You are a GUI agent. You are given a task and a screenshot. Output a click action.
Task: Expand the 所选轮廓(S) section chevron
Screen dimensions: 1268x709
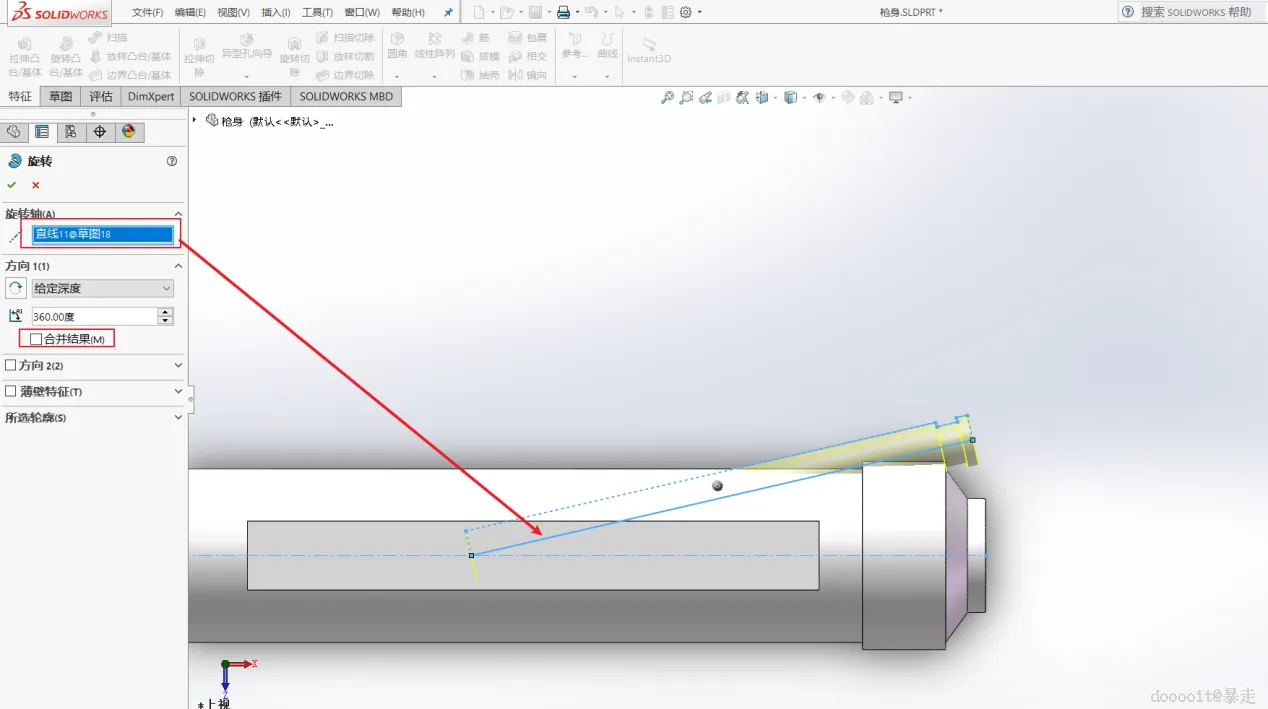coord(179,418)
